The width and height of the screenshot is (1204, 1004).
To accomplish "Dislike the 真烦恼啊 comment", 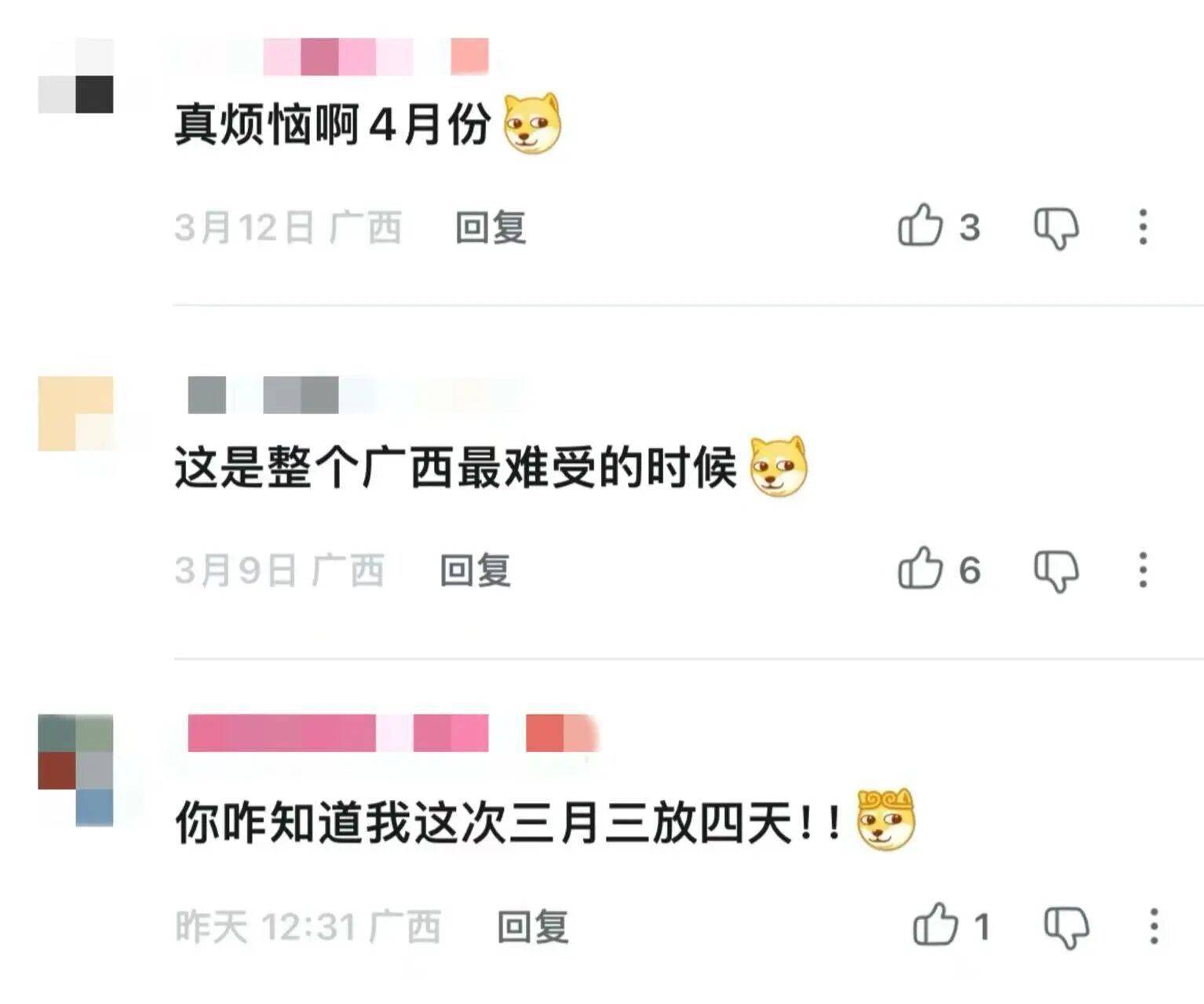I will click(1056, 228).
